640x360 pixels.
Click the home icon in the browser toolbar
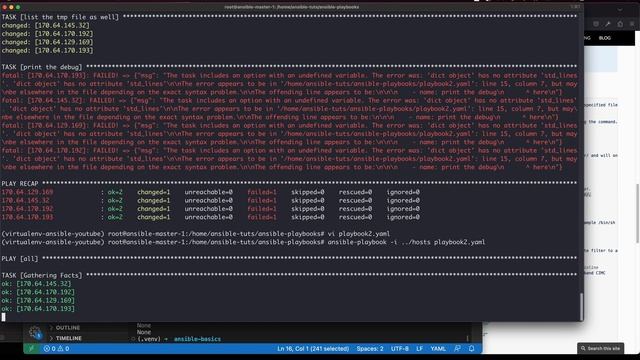click(x=620, y=24)
